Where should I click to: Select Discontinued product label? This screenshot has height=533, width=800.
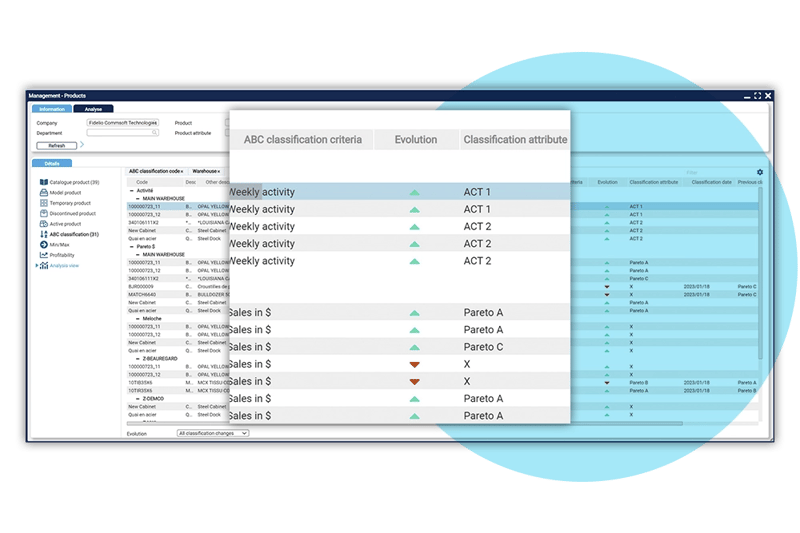point(72,213)
